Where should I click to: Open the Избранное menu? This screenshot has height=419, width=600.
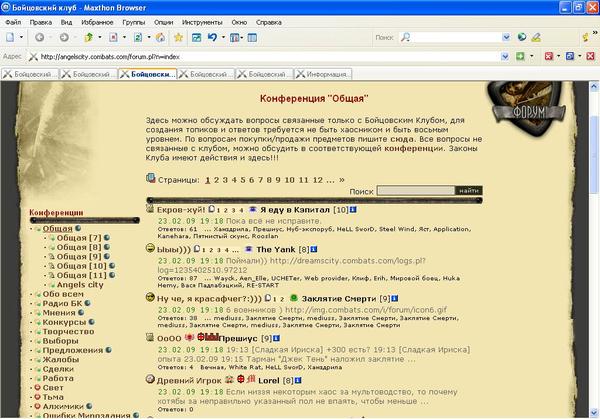tap(97, 22)
